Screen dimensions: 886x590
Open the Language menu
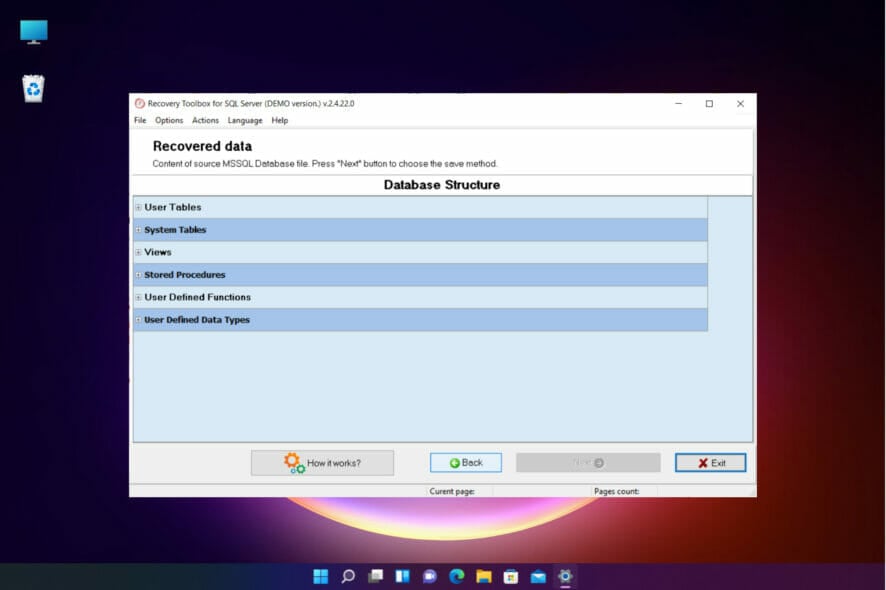(x=245, y=120)
